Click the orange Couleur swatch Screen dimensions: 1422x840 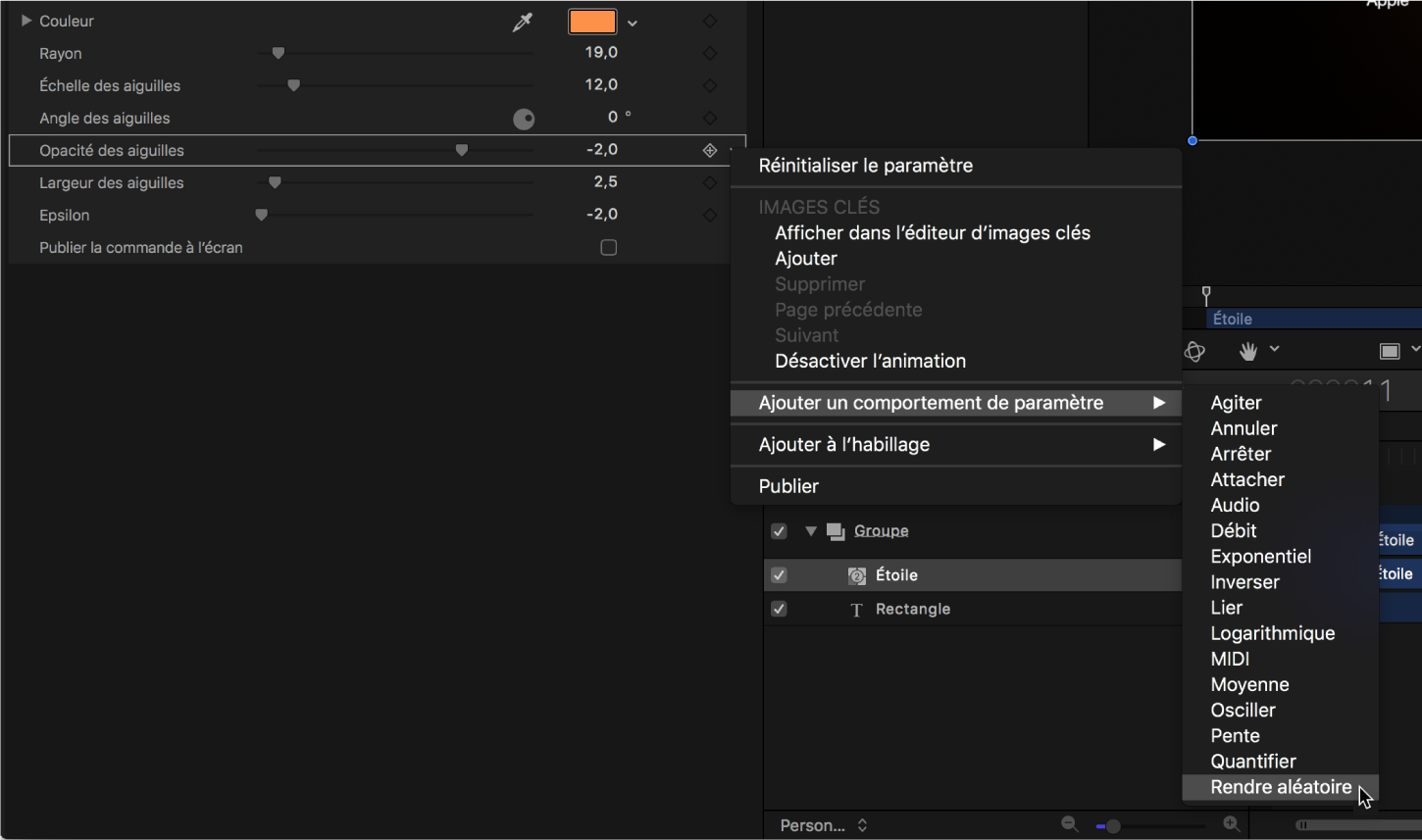tap(592, 22)
